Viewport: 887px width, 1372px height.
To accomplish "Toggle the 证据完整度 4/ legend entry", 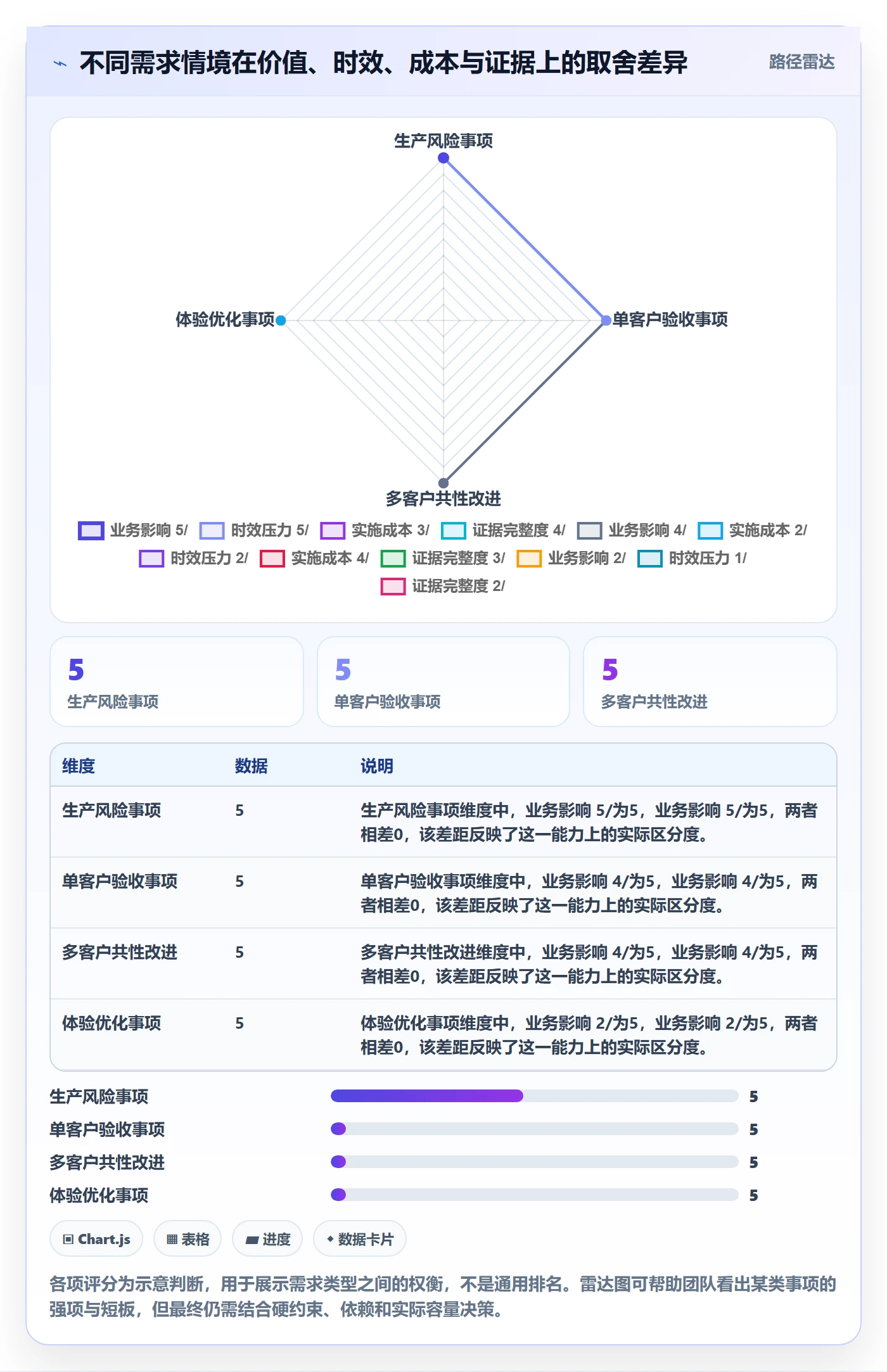I will coord(503,530).
